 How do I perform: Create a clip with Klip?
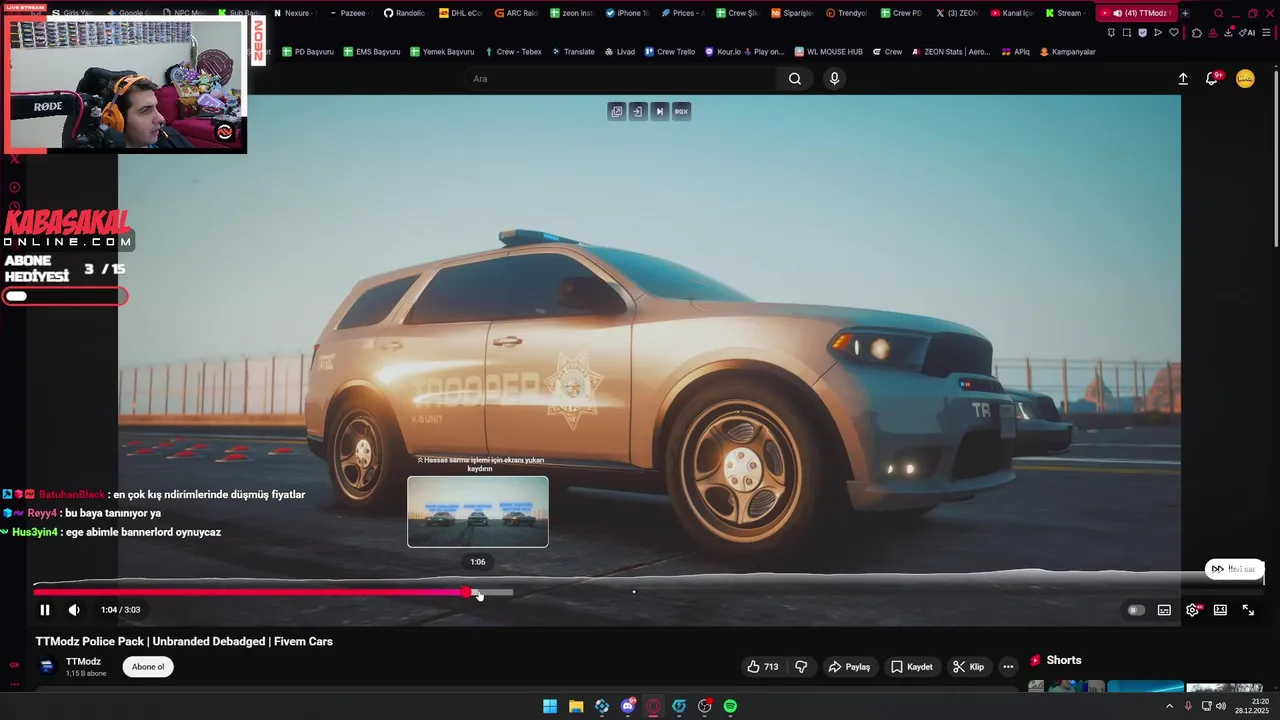point(968,667)
